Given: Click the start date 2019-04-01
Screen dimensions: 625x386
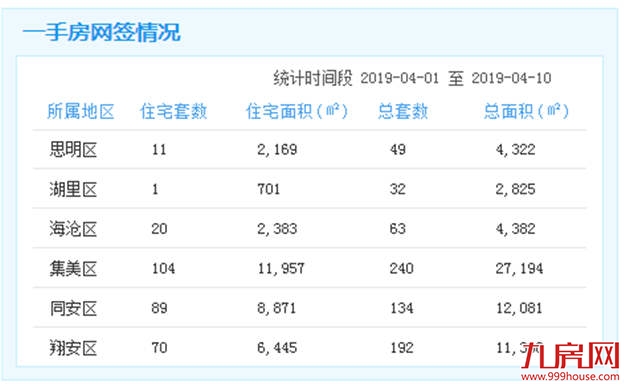Looking at the screenshot, I should (x=399, y=78).
